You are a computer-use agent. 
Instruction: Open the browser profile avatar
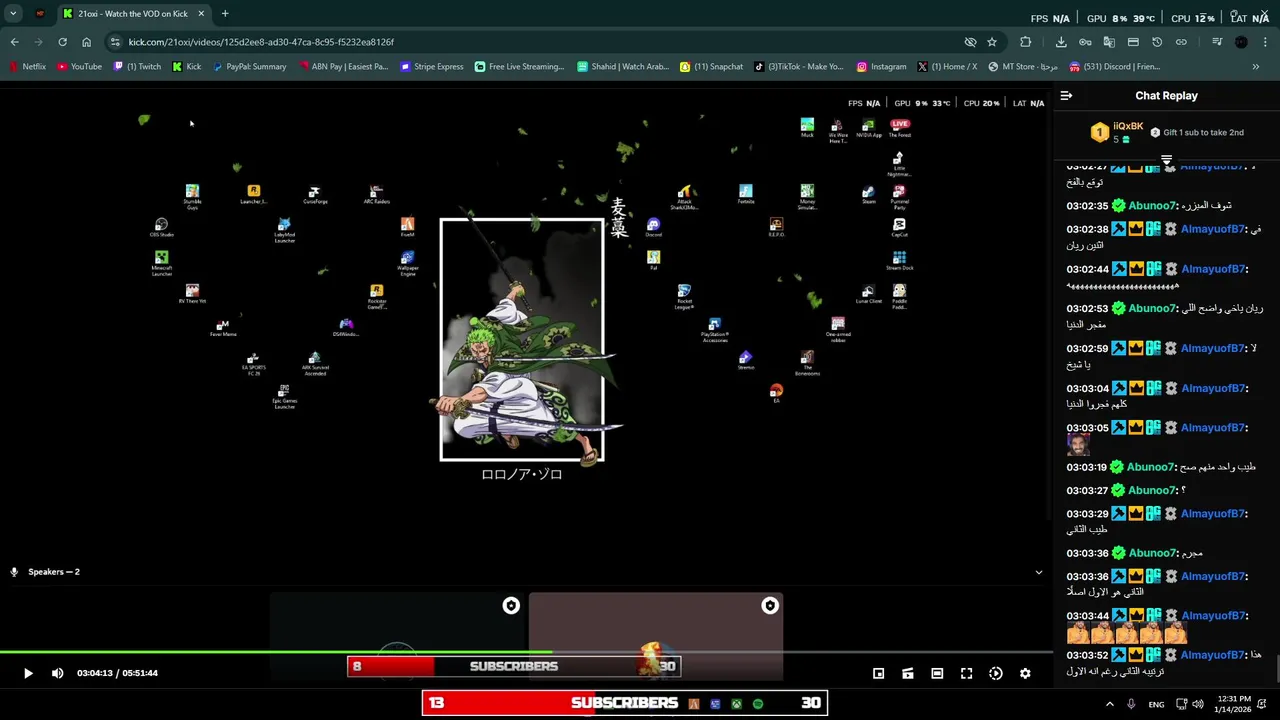coord(1241,42)
